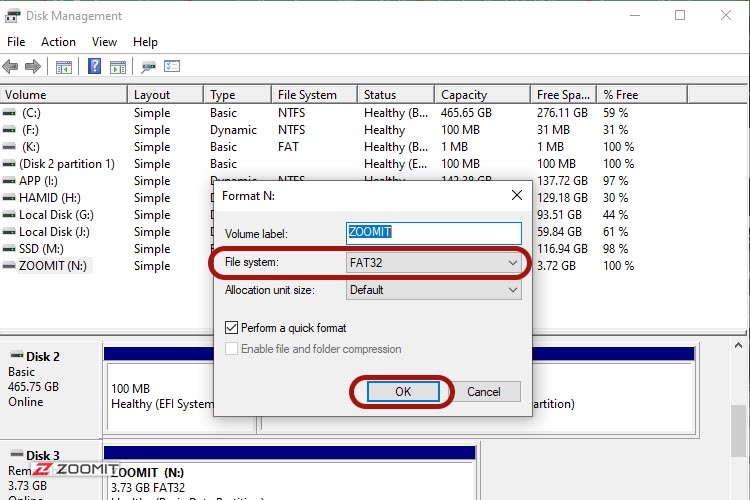The height and width of the screenshot is (500, 750).
Task: Expand the Allocation unit size dropdown
Action: (433, 290)
